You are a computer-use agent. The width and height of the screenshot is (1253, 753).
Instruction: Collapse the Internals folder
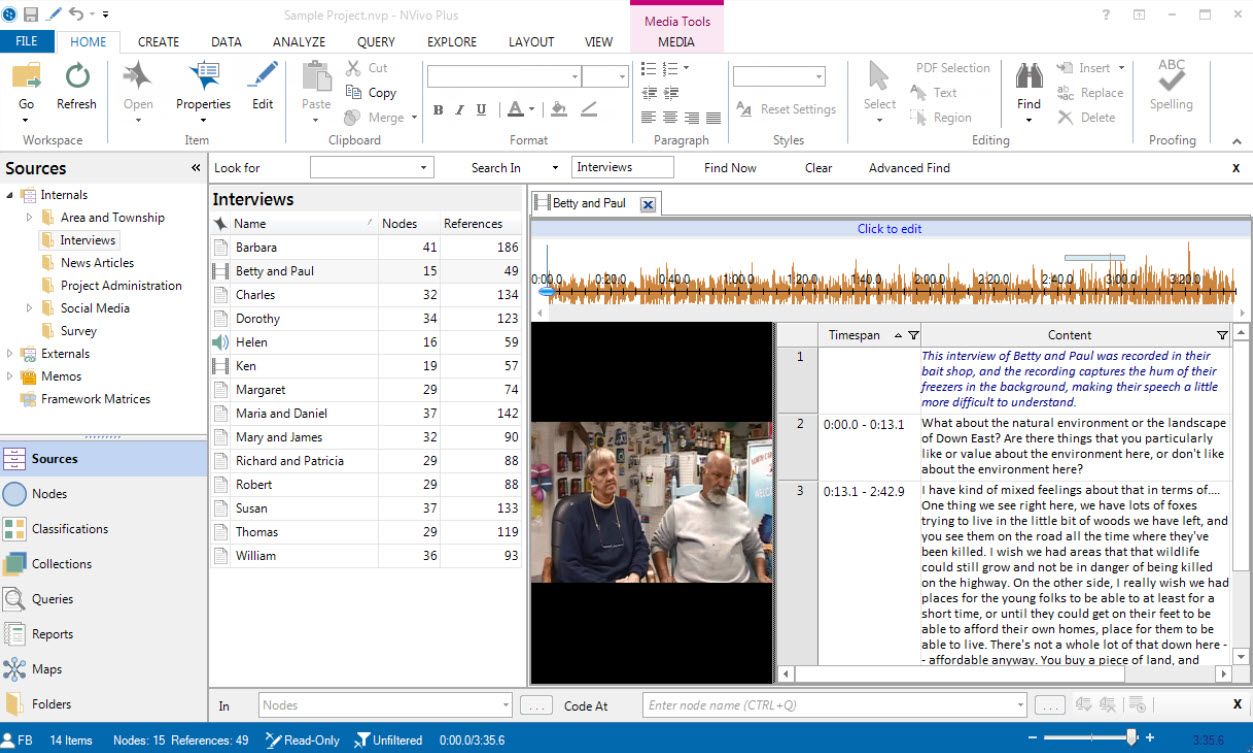tap(8, 194)
